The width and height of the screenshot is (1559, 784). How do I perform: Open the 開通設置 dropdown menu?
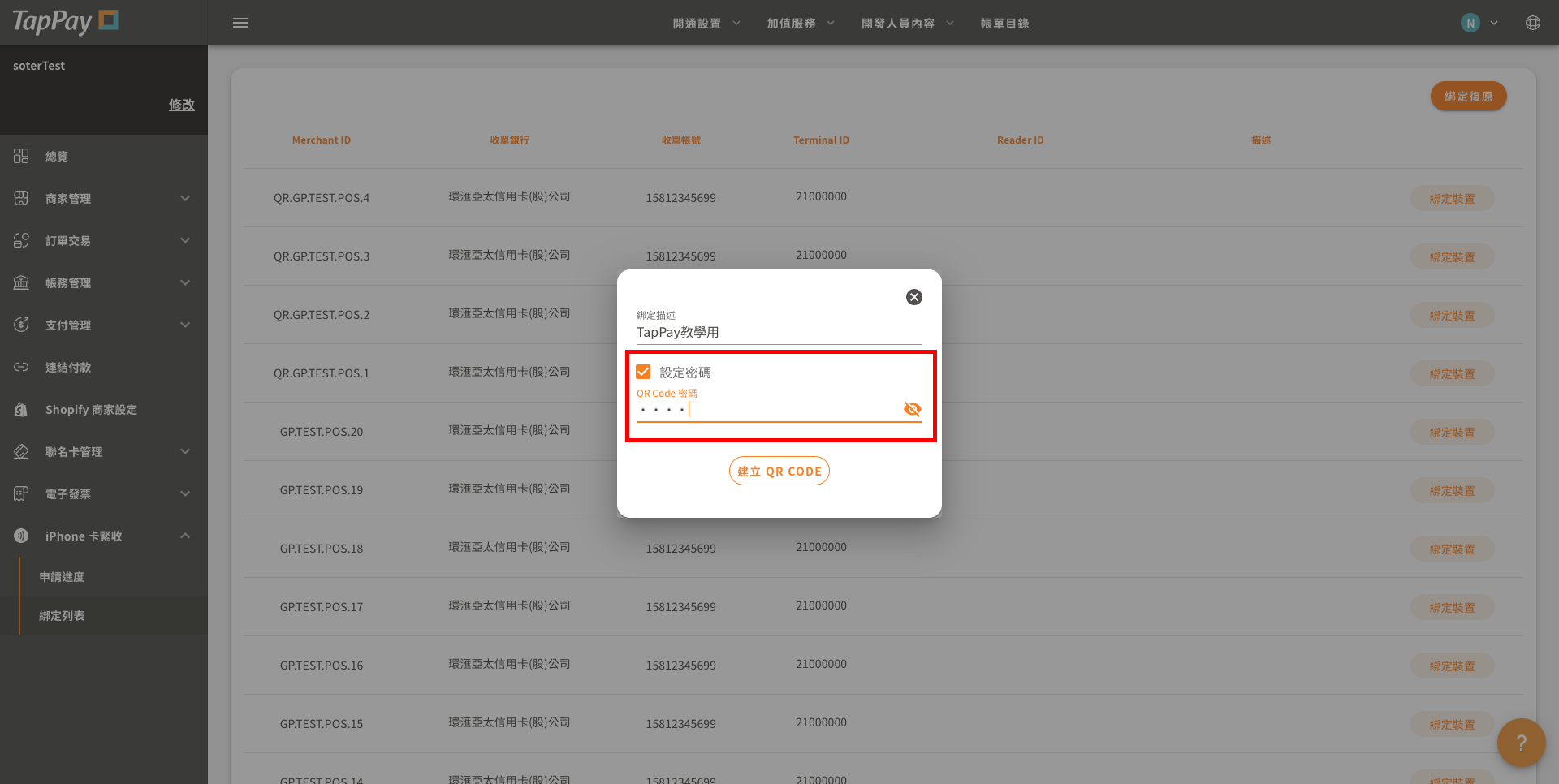(706, 24)
